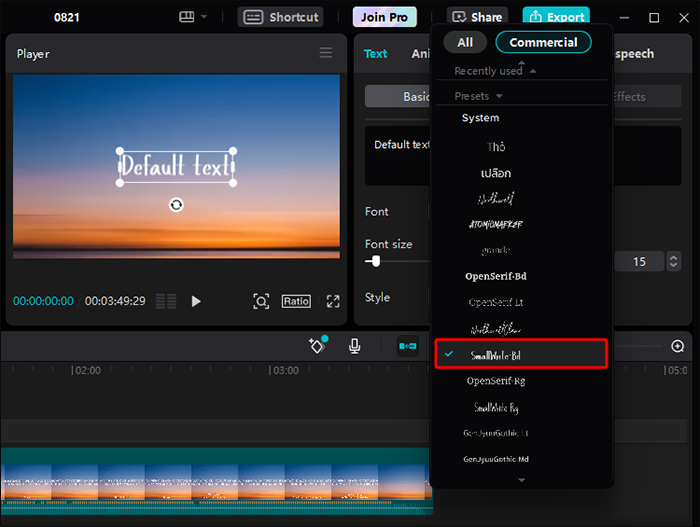Click the fullscreen expand icon
700x527 pixels.
click(333, 301)
